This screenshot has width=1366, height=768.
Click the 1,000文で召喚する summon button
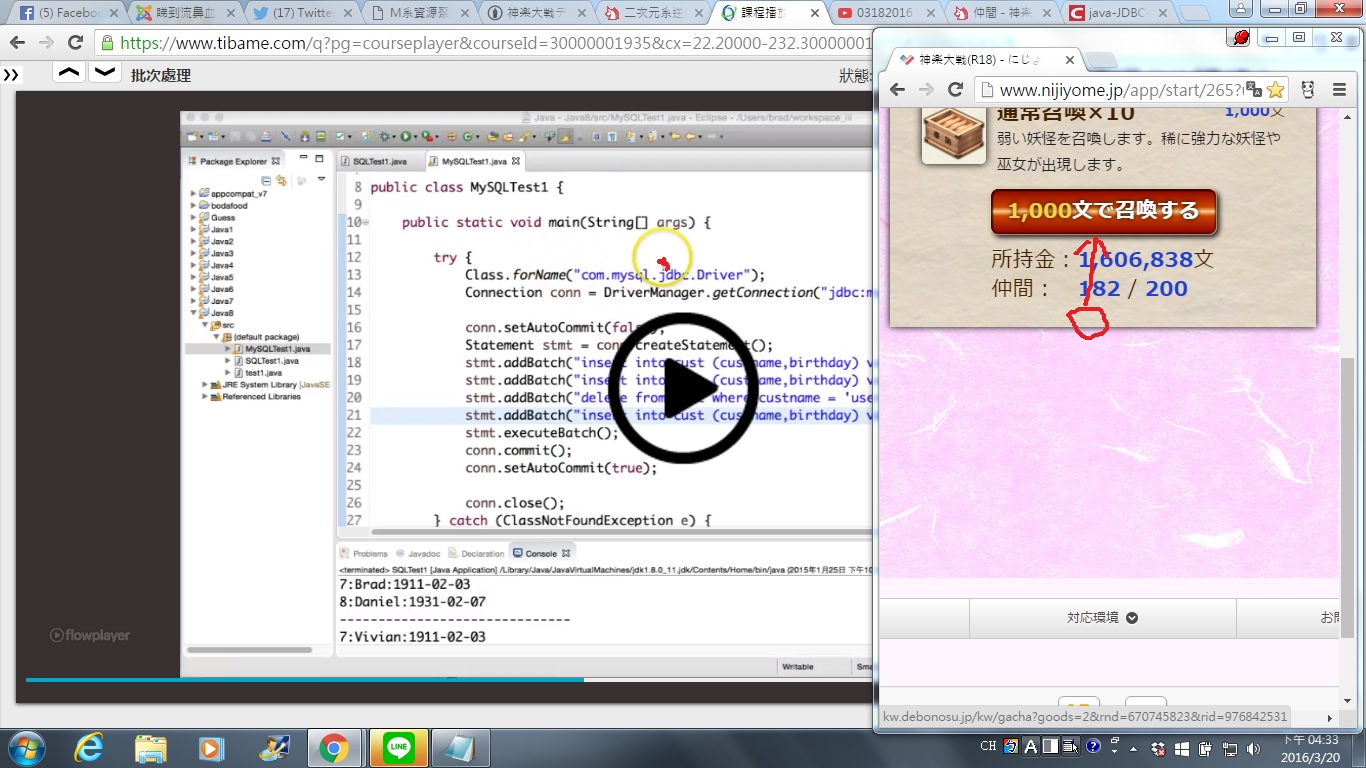point(1103,211)
